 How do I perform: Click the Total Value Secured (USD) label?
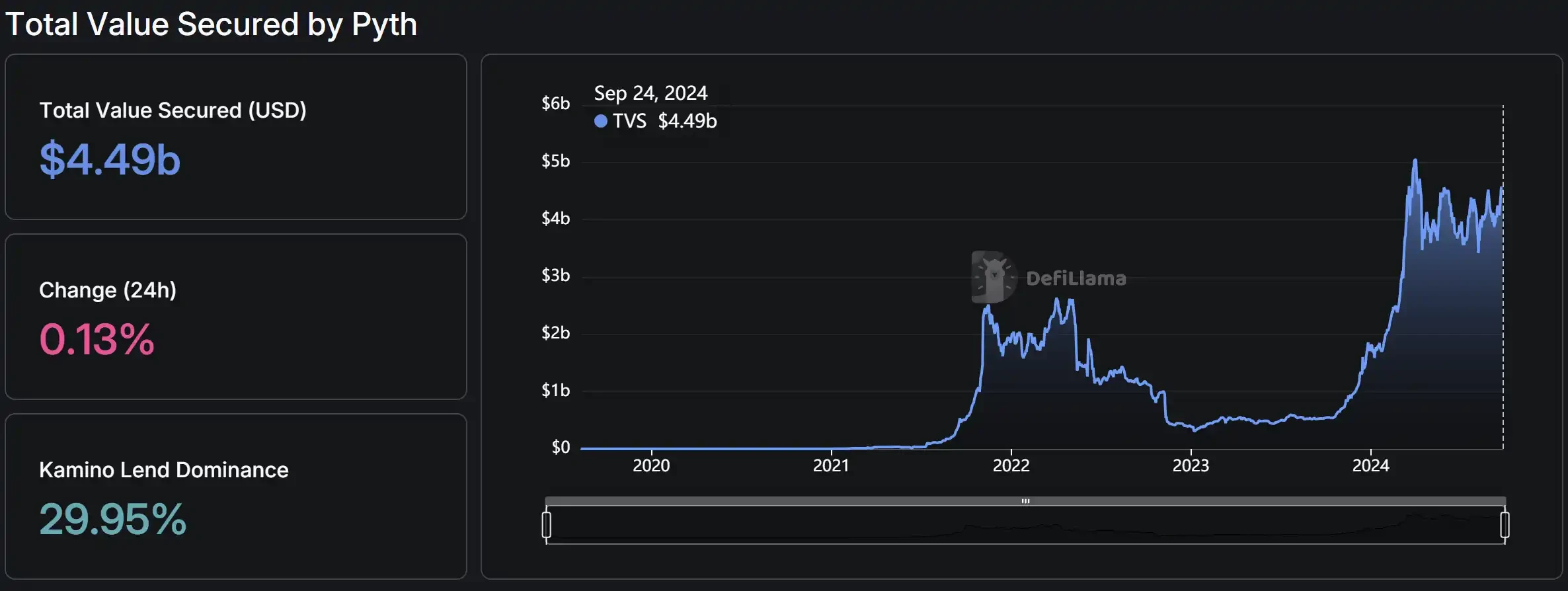coord(173,110)
